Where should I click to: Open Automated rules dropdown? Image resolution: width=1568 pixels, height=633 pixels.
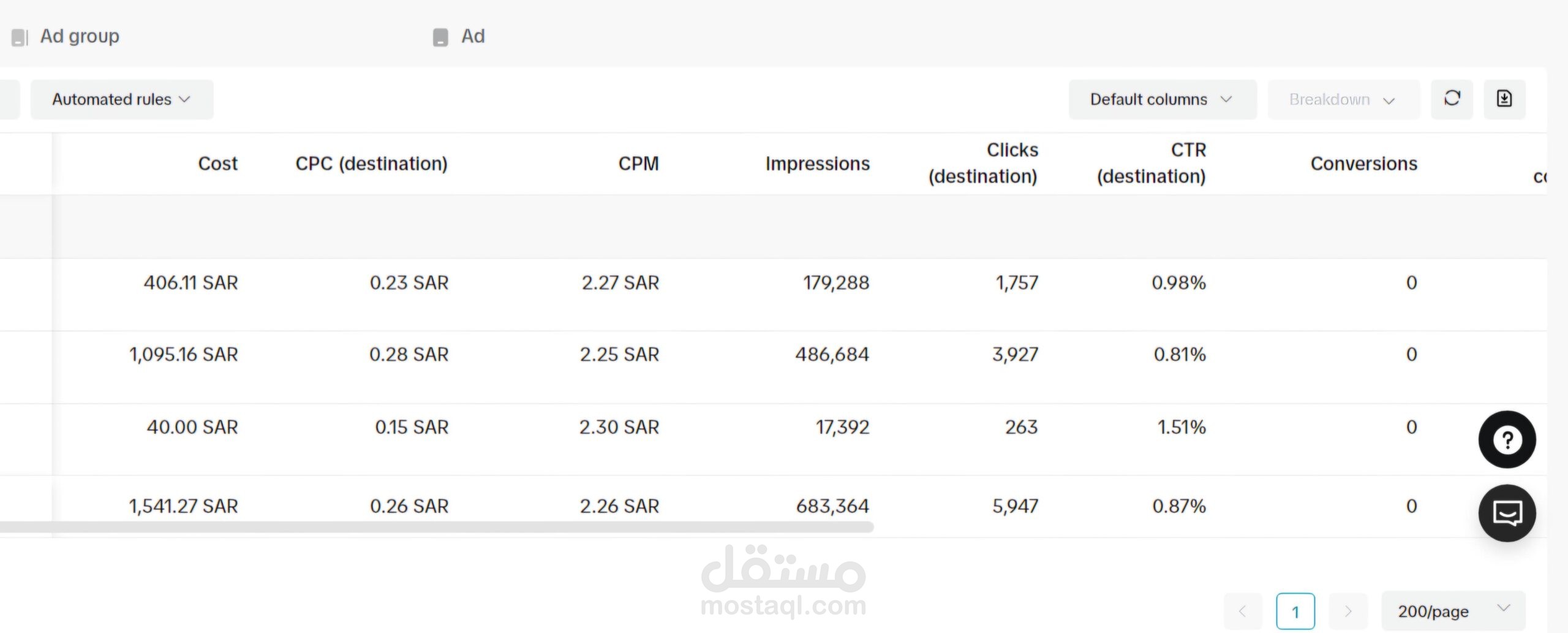coord(122,99)
